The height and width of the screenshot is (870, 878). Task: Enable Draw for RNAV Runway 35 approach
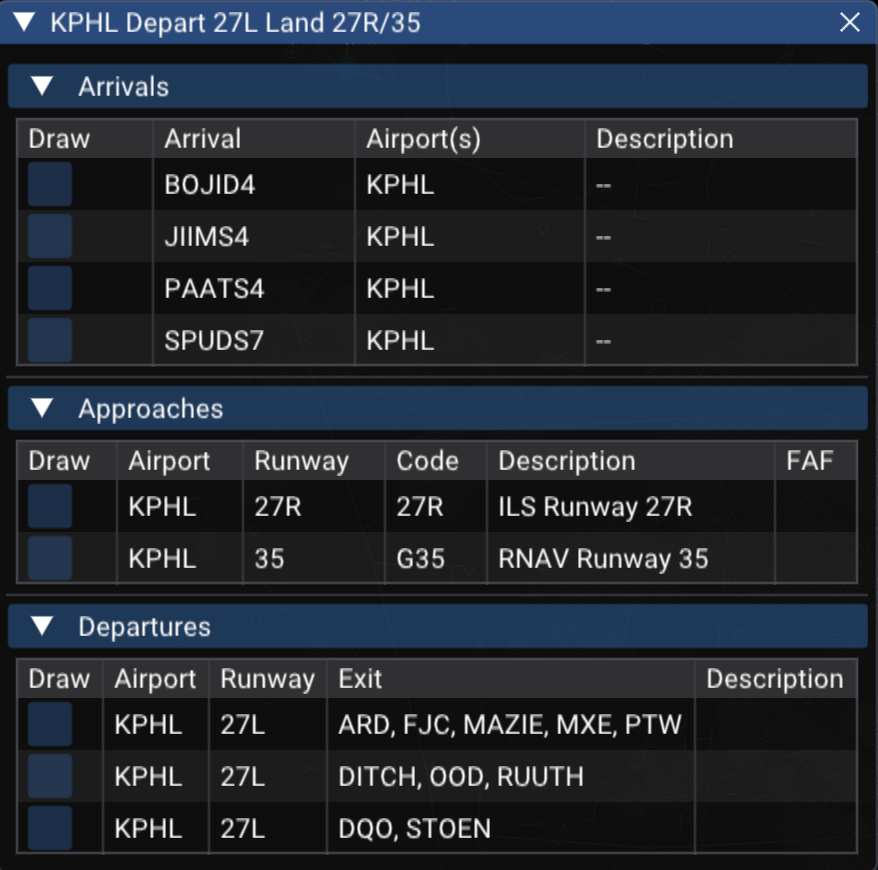coord(50,558)
